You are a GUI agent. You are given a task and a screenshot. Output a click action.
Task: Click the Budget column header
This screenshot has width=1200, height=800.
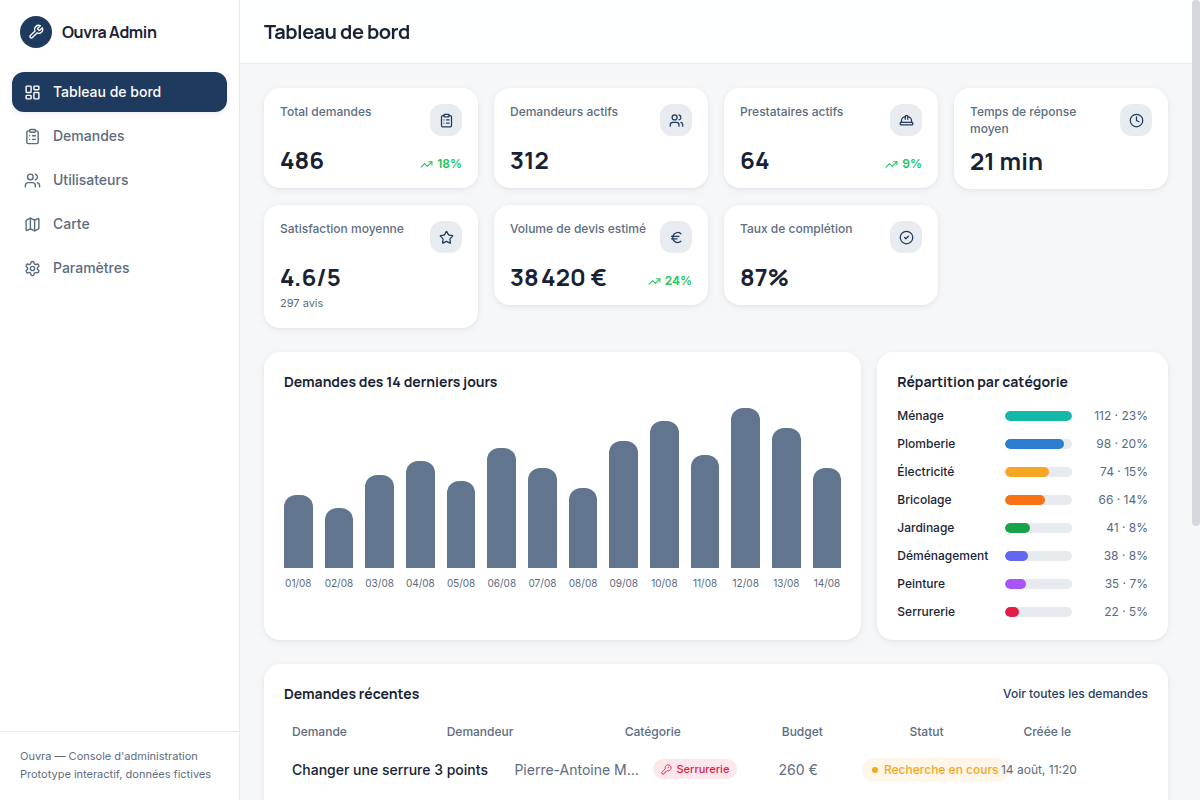(x=802, y=732)
